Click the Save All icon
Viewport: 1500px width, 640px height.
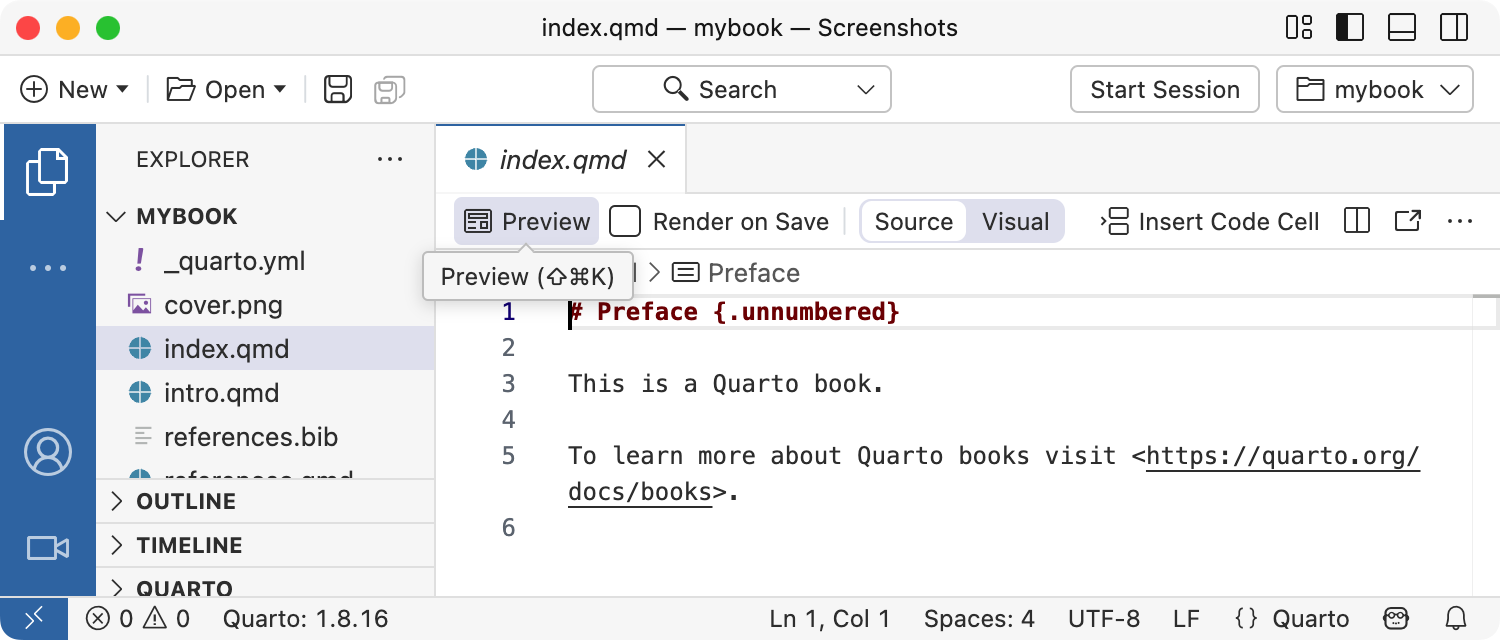(389, 90)
